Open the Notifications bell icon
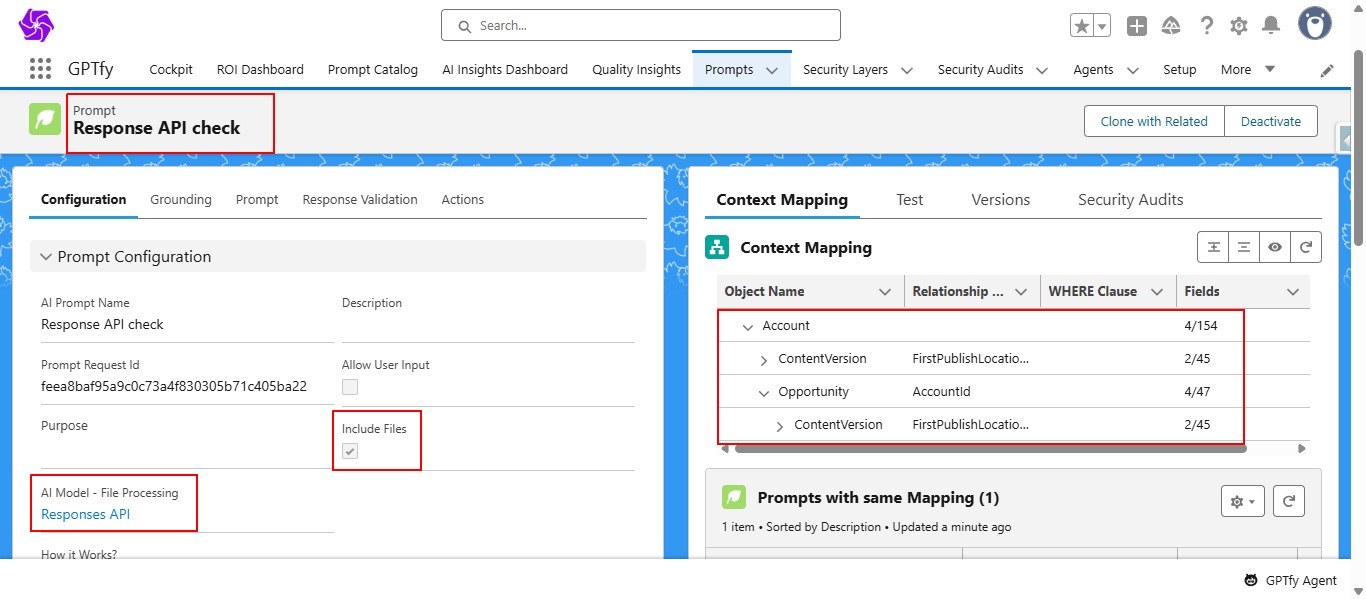This screenshot has width=1366, height=599. (x=1271, y=26)
